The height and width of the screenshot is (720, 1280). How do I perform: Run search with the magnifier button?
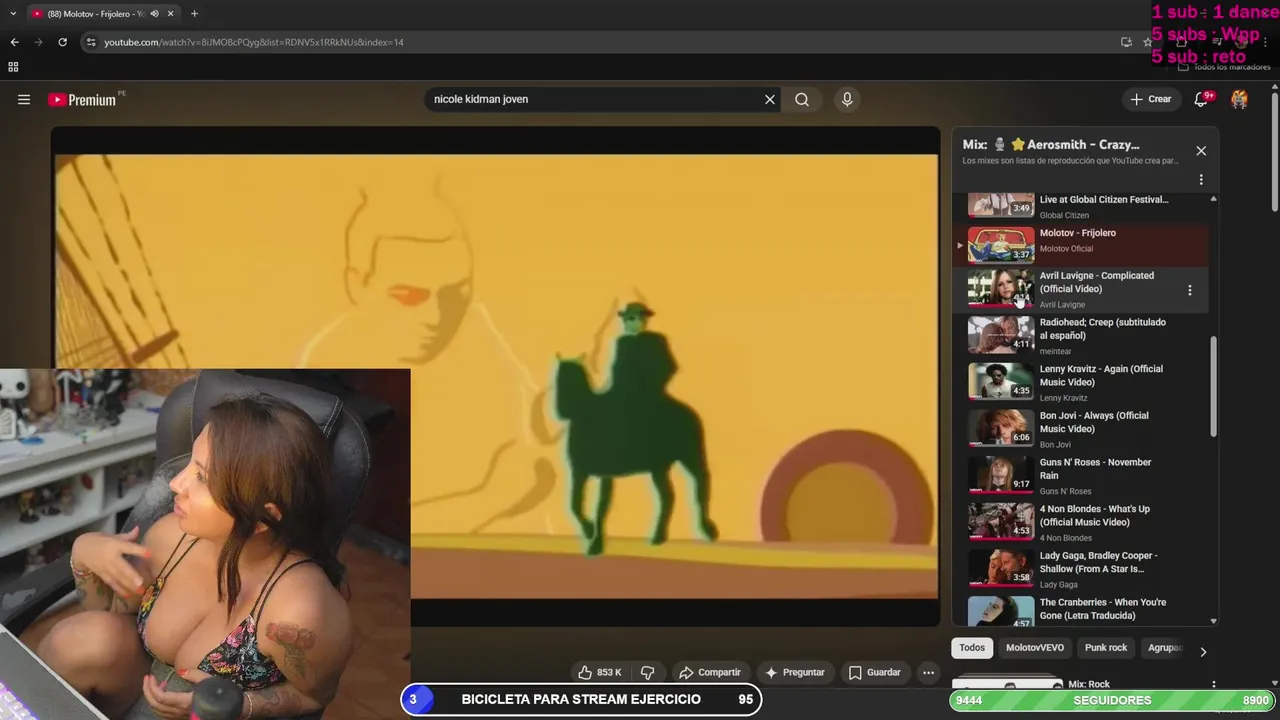pyautogui.click(x=802, y=99)
